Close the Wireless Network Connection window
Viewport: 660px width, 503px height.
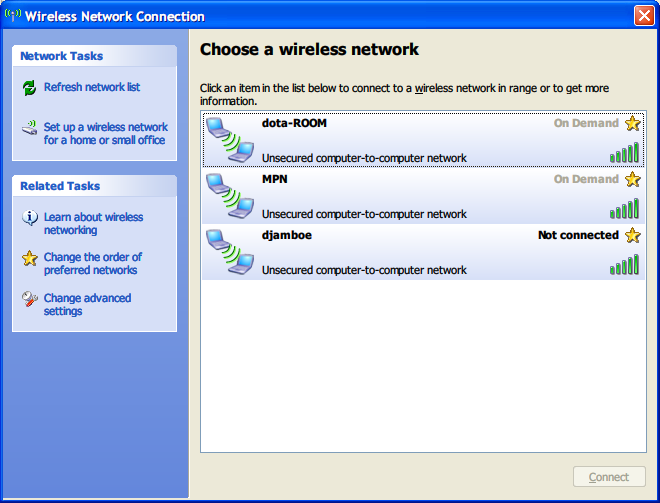tap(644, 16)
